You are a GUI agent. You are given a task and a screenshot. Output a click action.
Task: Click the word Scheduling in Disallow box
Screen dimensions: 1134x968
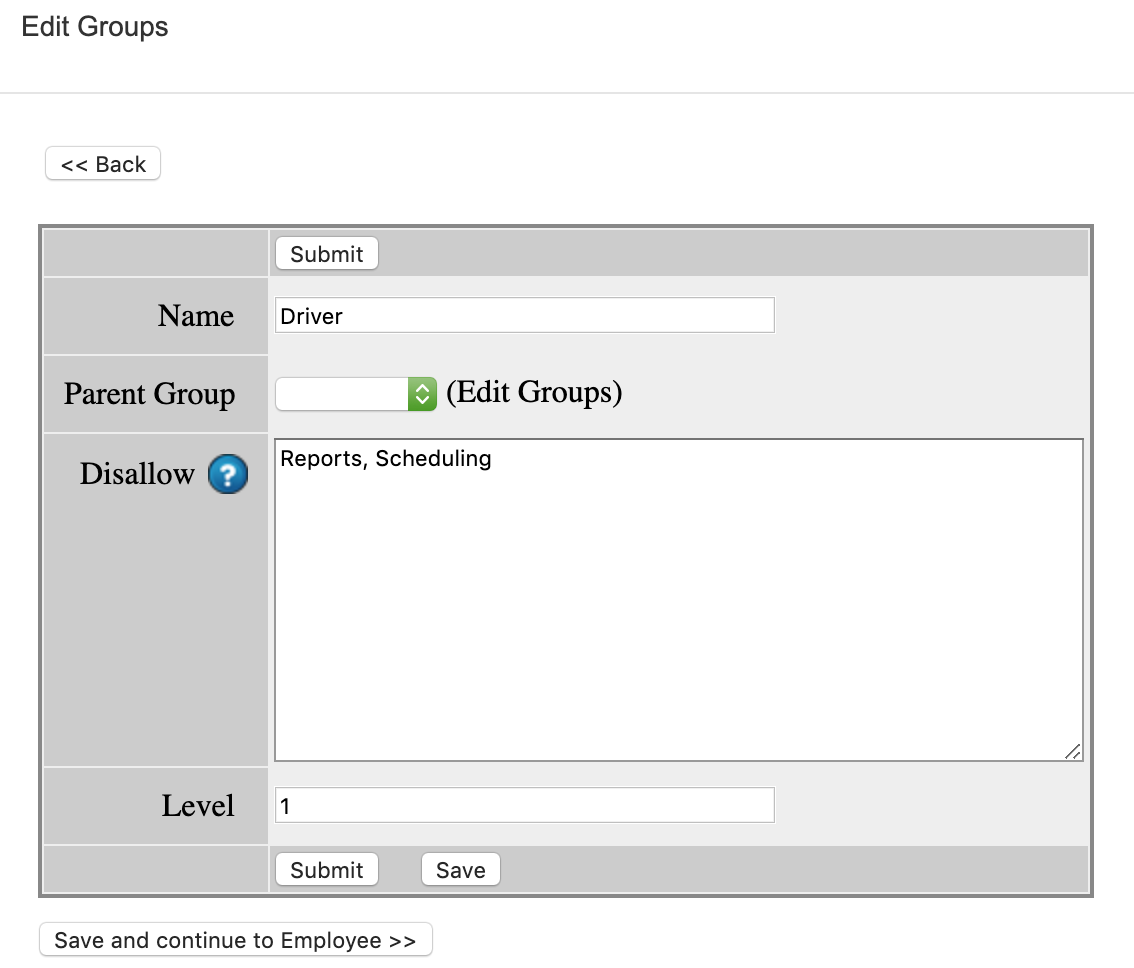tap(433, 459)
